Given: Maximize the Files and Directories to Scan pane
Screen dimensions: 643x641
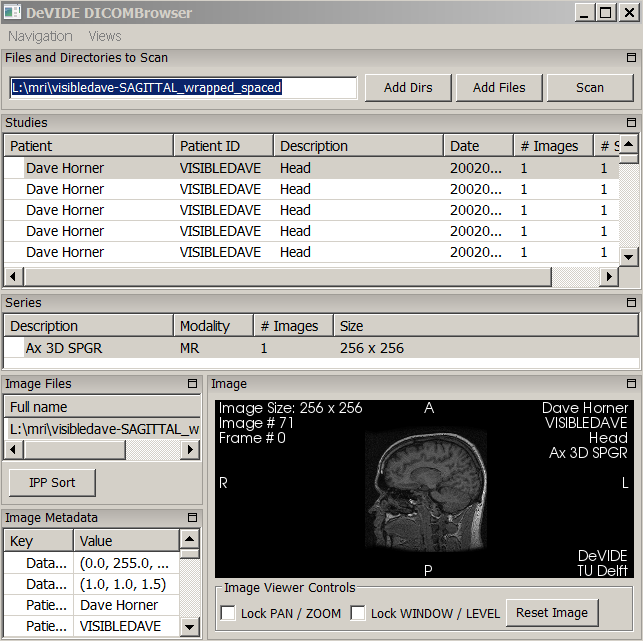Looking at the screenshot, I should point(631,57).
